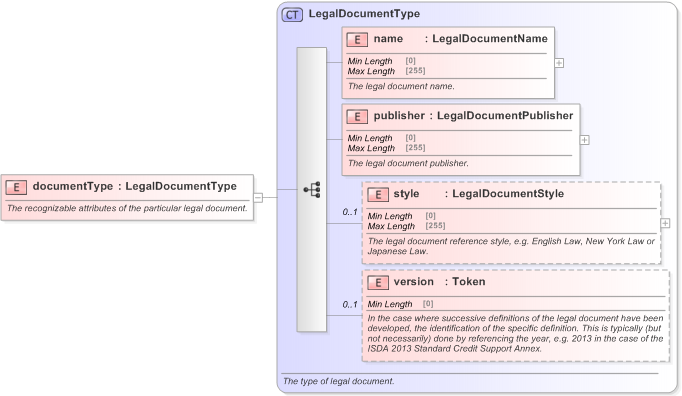Click the 'version' element label
Image resolution: width=682 pixels, height=396 pixels.
click(x=414, y=282)
